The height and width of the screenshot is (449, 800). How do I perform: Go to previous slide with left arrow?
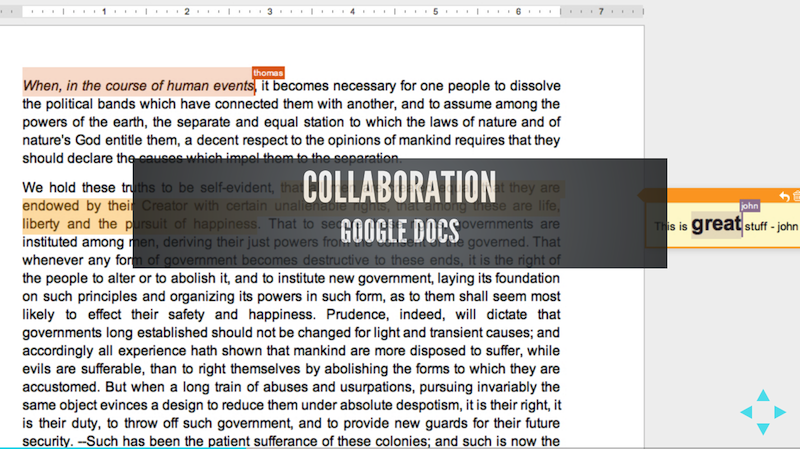coord(746,412)
